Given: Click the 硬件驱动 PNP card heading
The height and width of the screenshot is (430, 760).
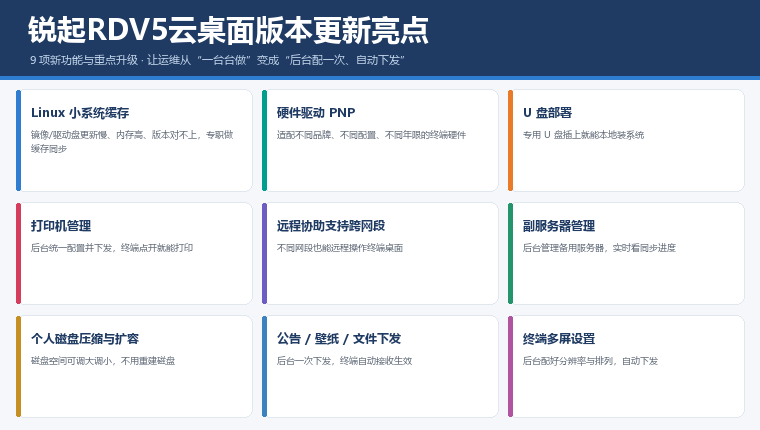Looking at the screenshot, I should pyautogui.click(x=316, y=112).
